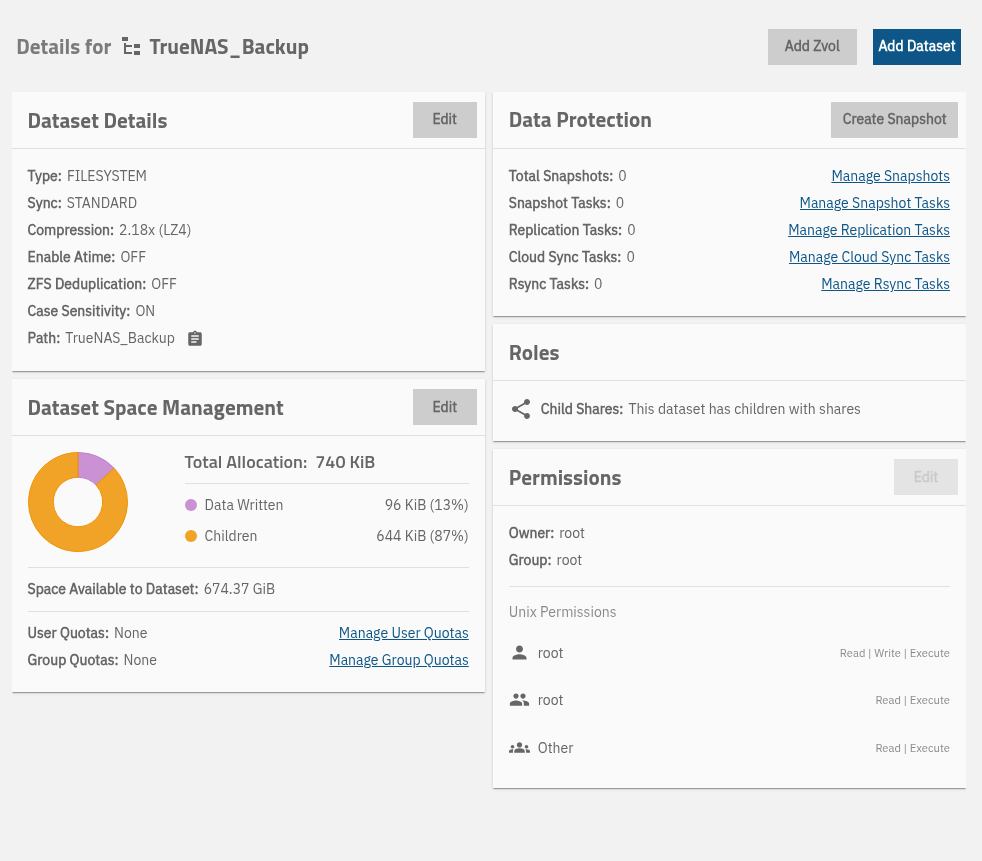Click the 'Group: root' text

(545, 560)
